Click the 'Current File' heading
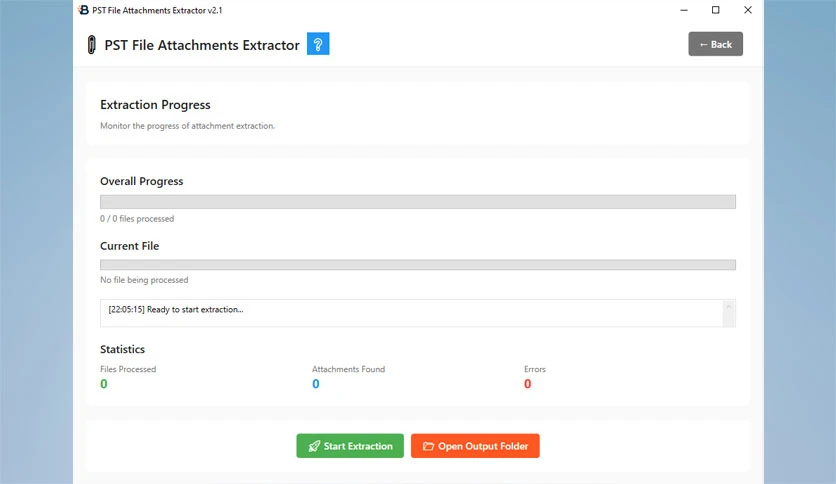836x484 pixels. click(x=130, y=246)
